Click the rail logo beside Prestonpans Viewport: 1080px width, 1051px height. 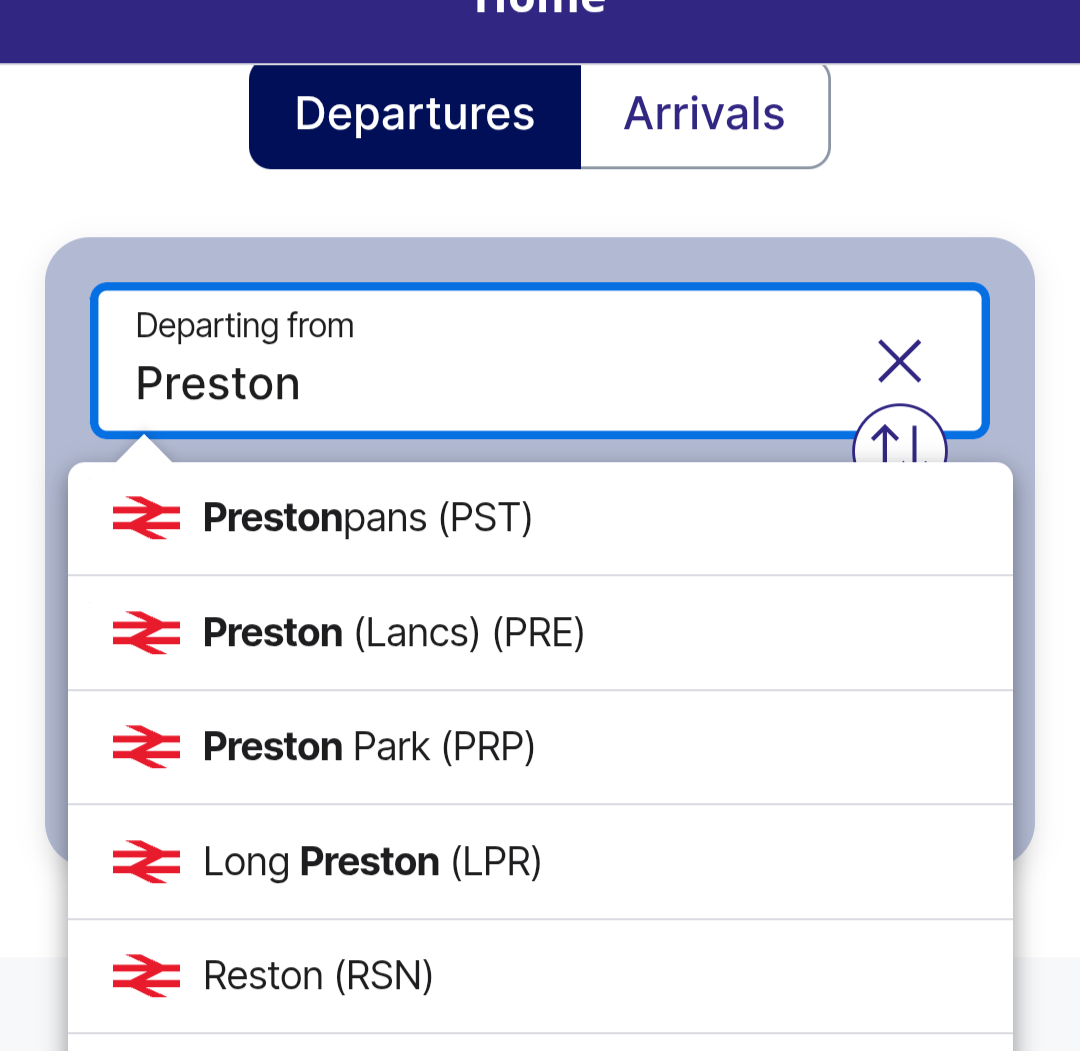click(146, 518)
